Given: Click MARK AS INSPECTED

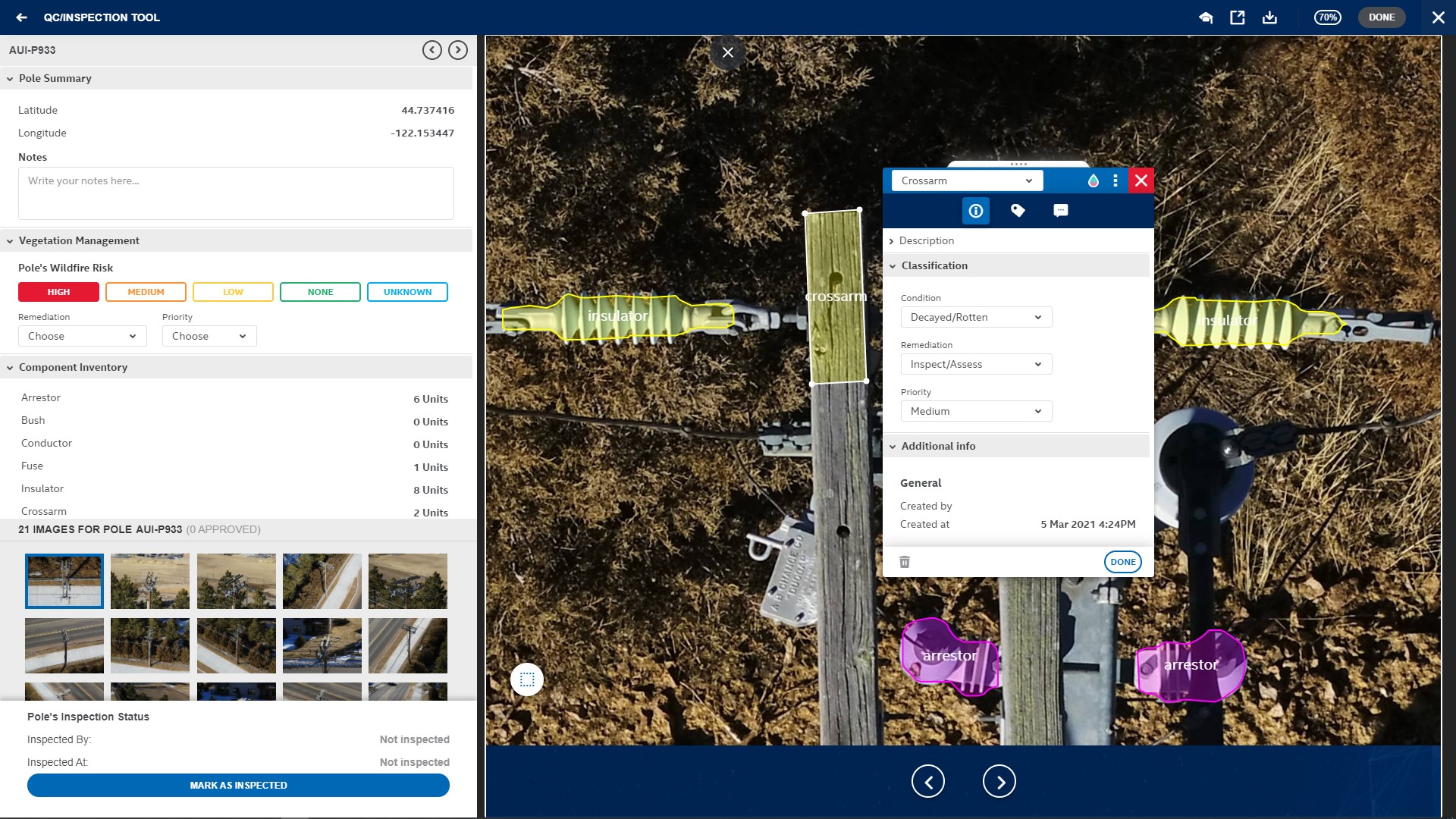Looking at the screenshot, I should pyautogui.click(x=237, y=786).
